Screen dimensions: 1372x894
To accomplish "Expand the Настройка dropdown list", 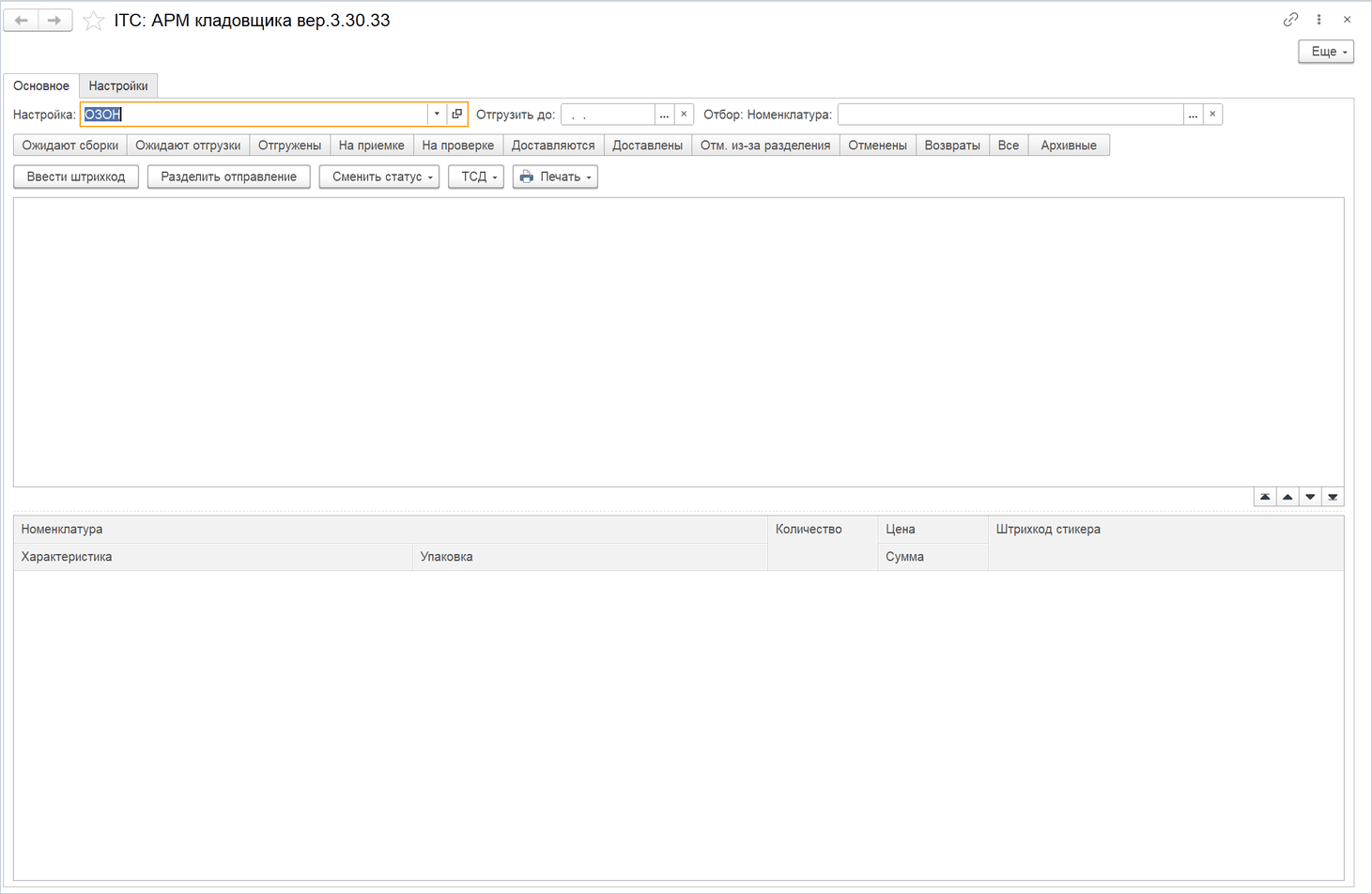I will pos(437,115).
